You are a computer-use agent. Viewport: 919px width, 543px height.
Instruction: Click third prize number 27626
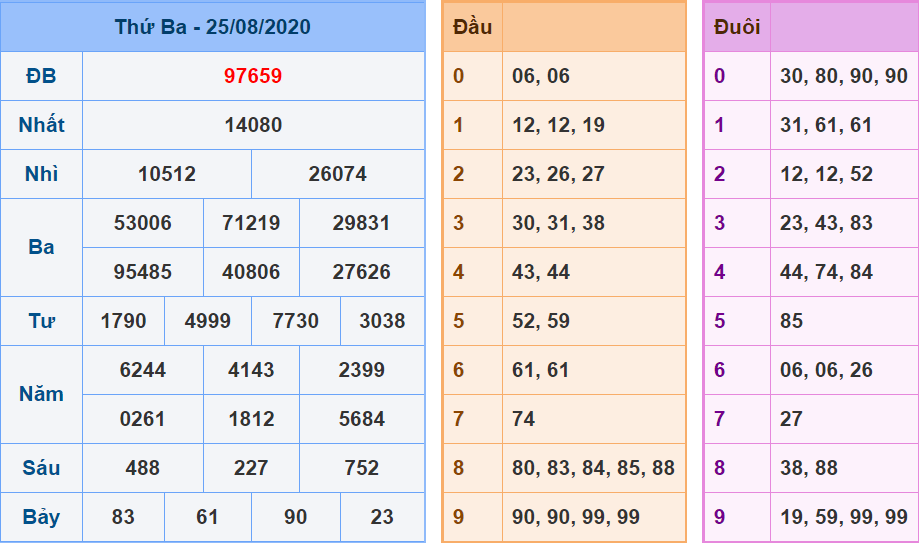(x=361, y=272)
